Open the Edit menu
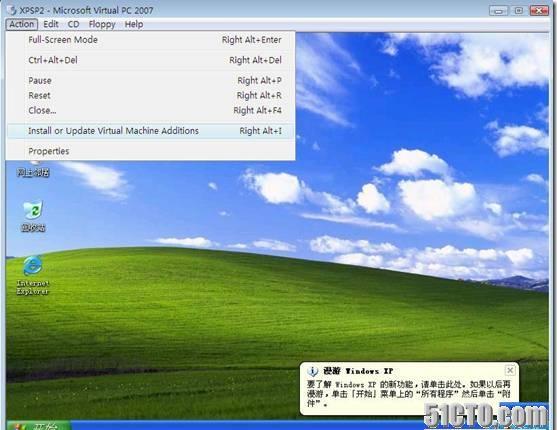The image size is (557, 430). [x=51, y=24]
